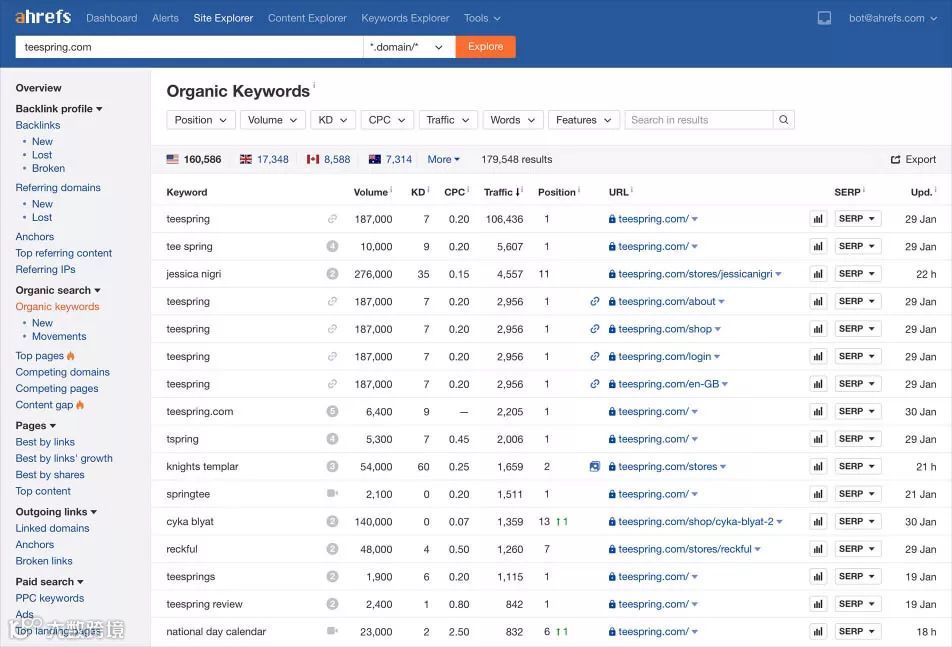Collapse the Backlink profile sidebar section
This screenshot has height=647, width=952.
[x=59, y=109]
